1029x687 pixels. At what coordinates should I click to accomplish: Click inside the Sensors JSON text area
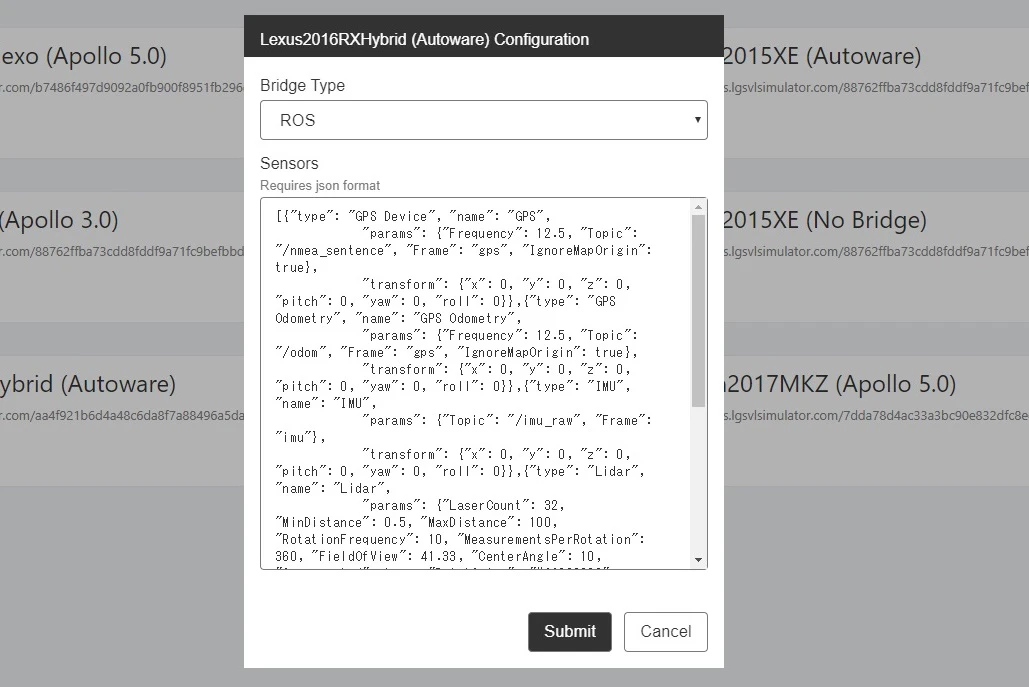476,383
